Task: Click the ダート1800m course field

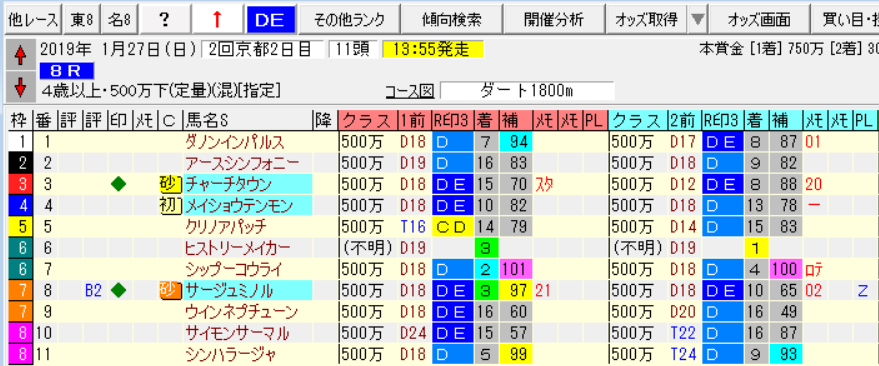Action: [x=528, y=90]
